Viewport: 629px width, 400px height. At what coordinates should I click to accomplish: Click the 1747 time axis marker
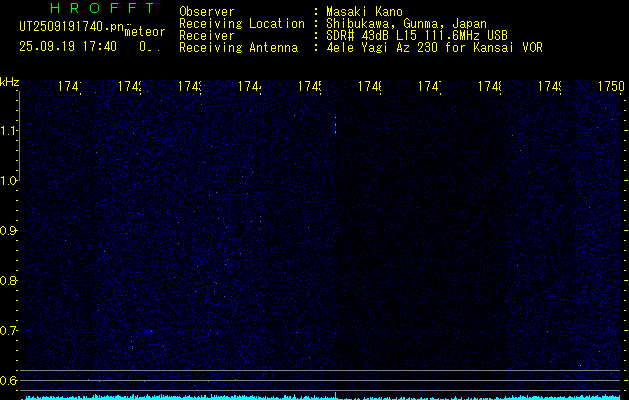point(430,86)
